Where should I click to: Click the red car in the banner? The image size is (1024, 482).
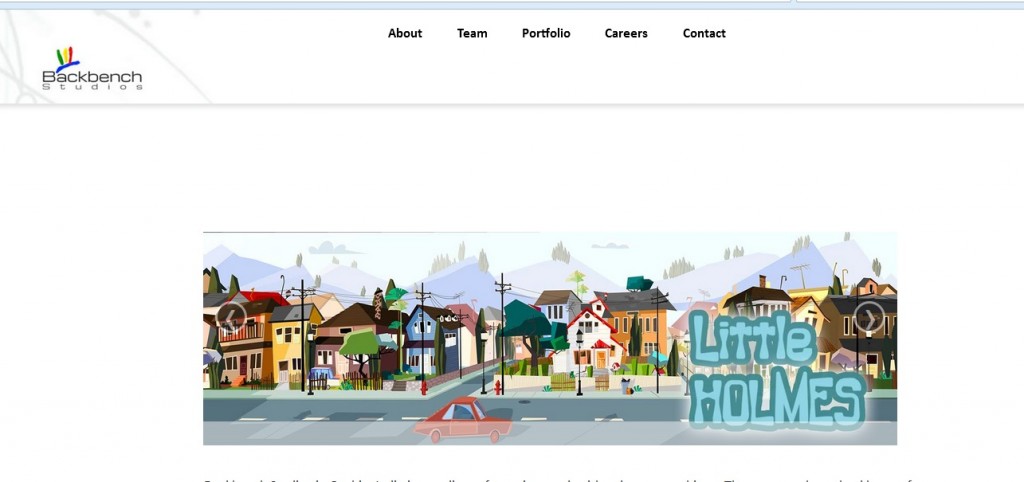tap(463, 420)
